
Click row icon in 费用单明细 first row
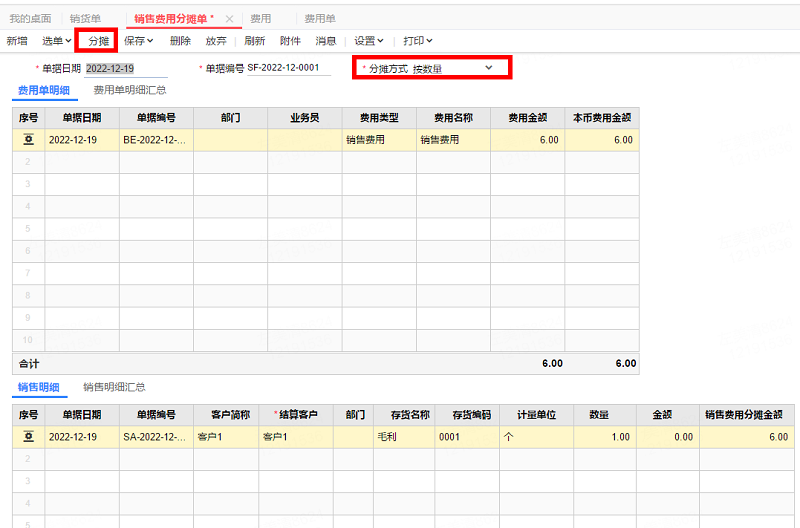[29, 140]
